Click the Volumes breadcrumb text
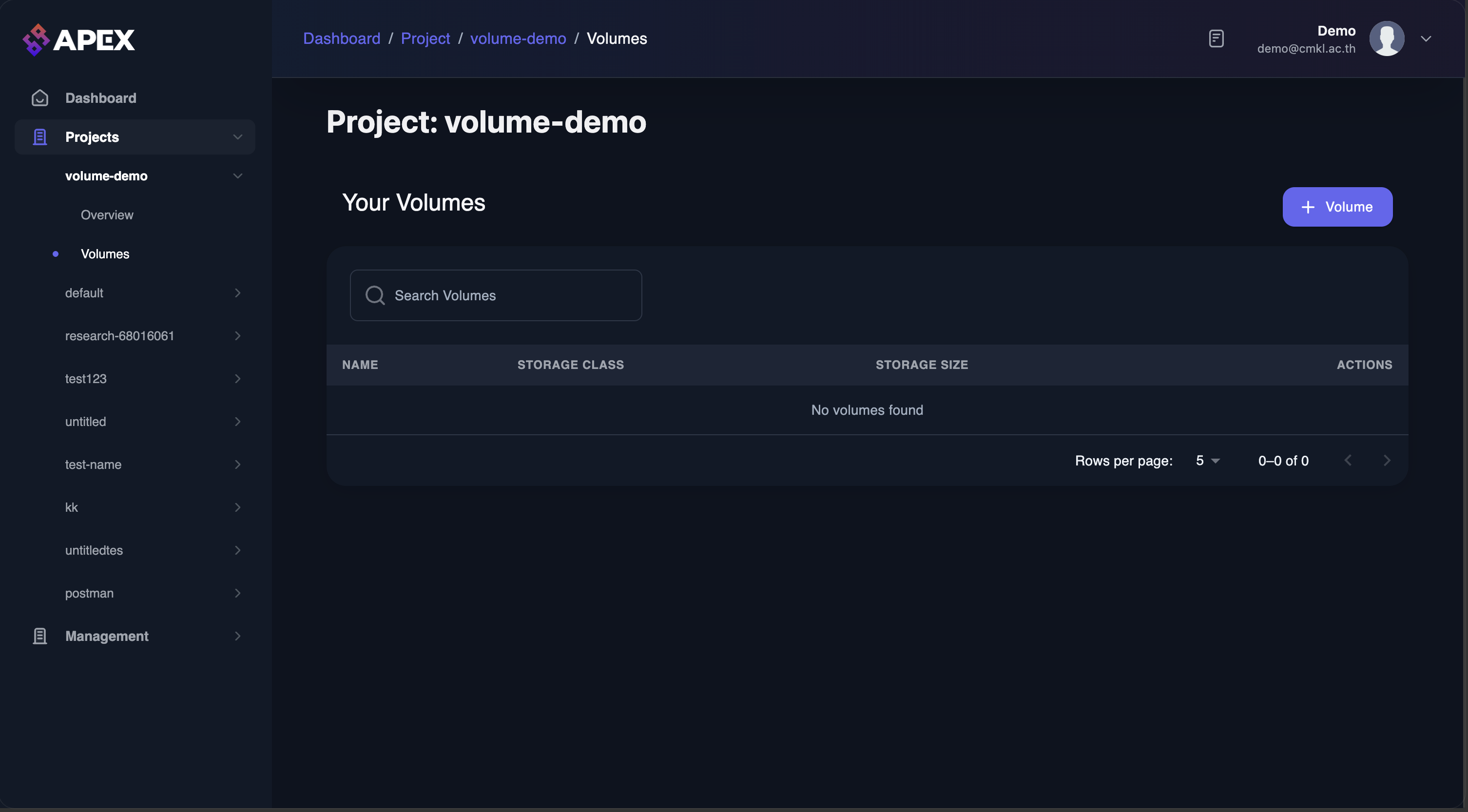1468x812 pixels. click(x=617, y=39)
